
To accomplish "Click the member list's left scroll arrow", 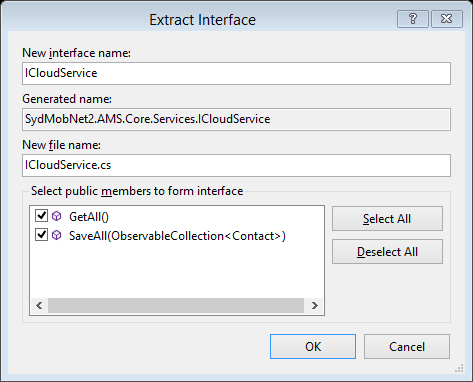I will pos(39,305).
